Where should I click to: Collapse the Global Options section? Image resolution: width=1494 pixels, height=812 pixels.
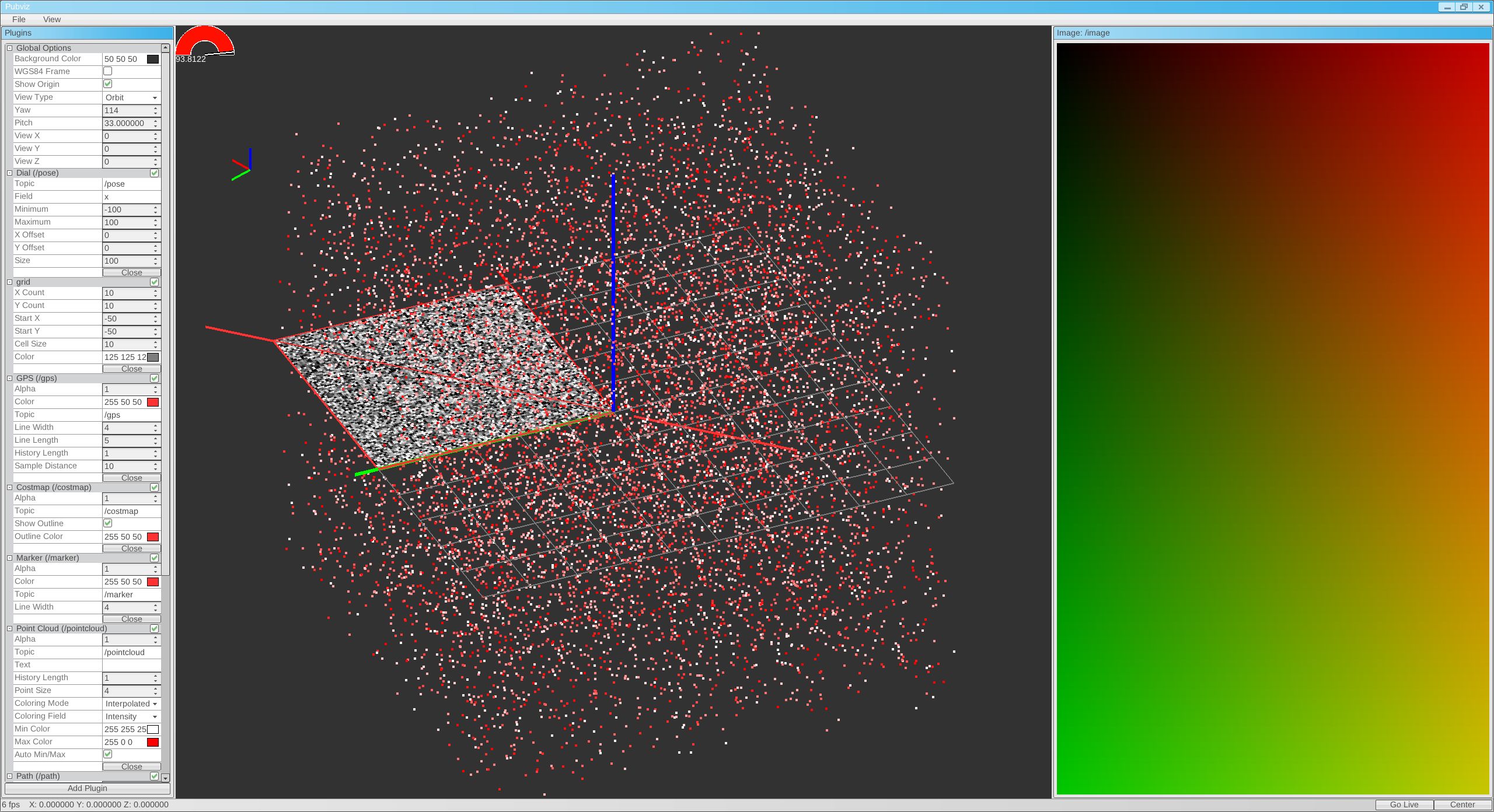(x=9, y=48)
